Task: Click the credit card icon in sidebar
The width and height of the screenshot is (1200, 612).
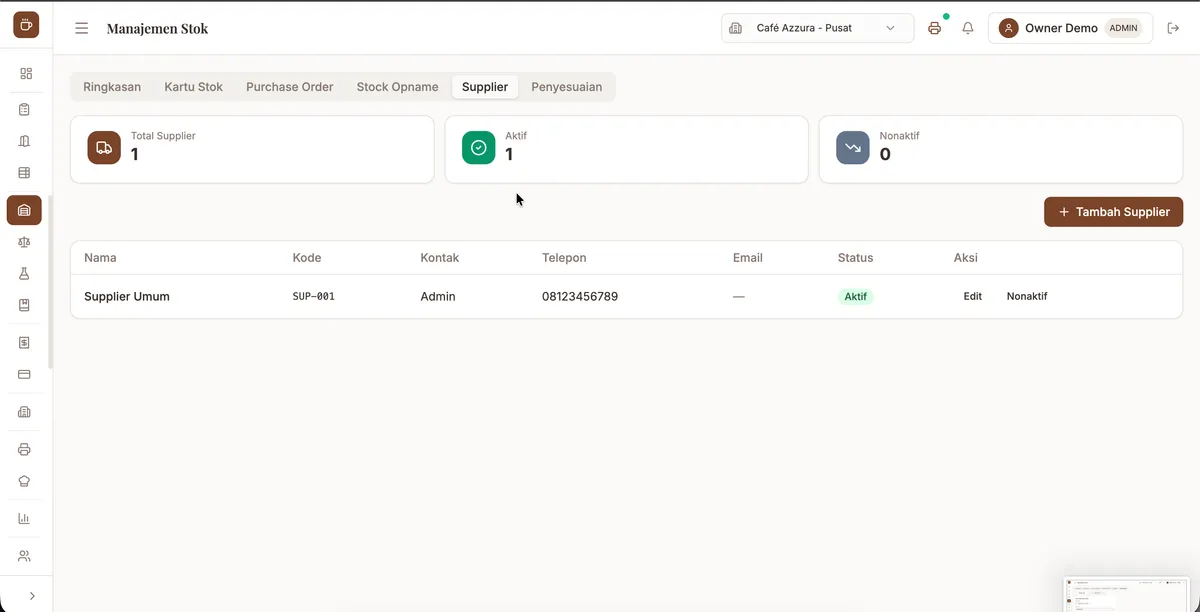Action: (x=25, y=374)
